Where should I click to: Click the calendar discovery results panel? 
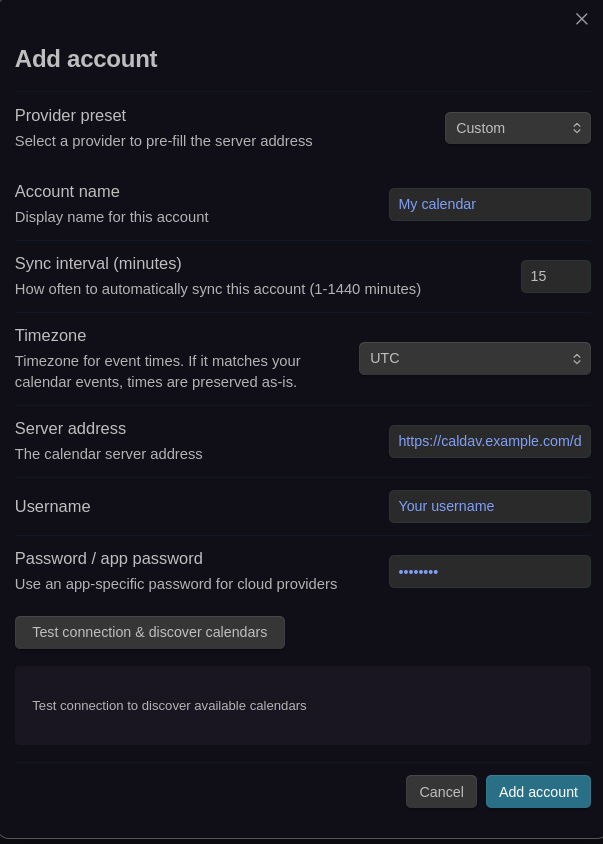click(x=301, y=705)
